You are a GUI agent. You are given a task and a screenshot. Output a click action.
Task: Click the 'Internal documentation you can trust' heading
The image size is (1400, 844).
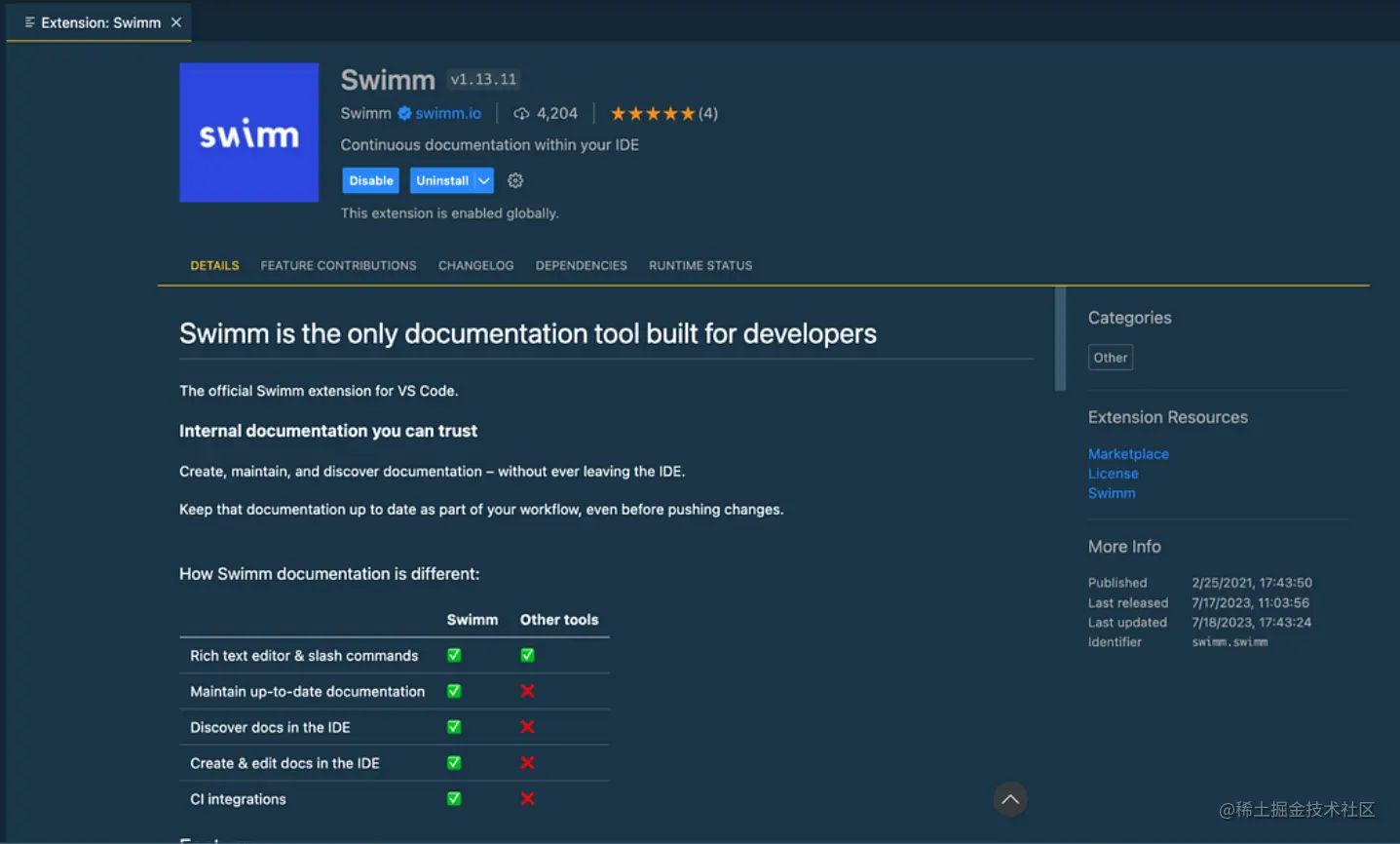pyautogui.click(x=328, y=431)
